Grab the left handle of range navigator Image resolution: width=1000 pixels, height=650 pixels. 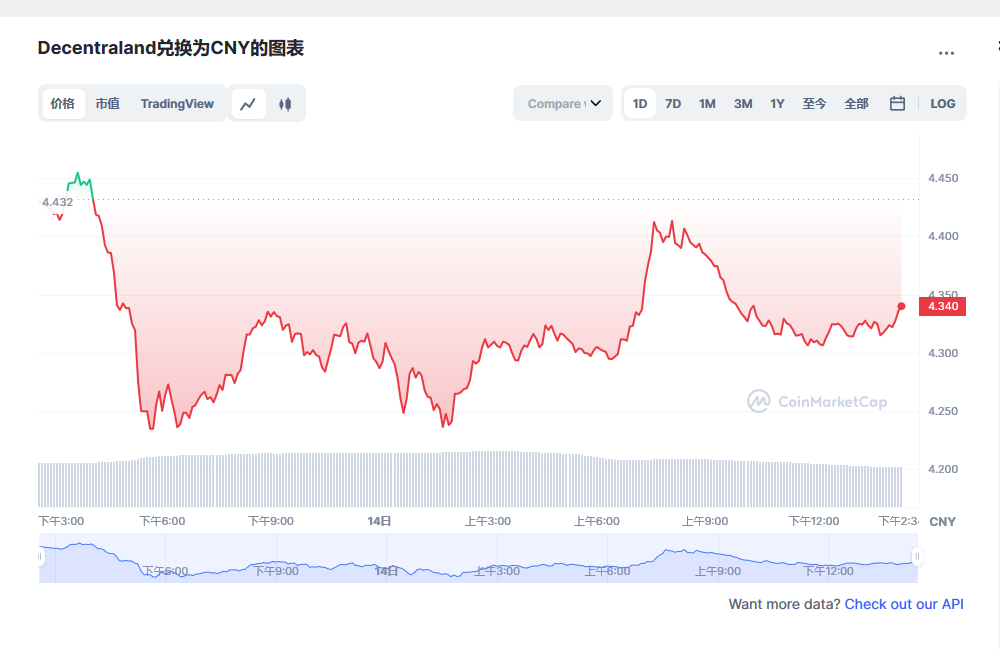(x=40, y=556)
